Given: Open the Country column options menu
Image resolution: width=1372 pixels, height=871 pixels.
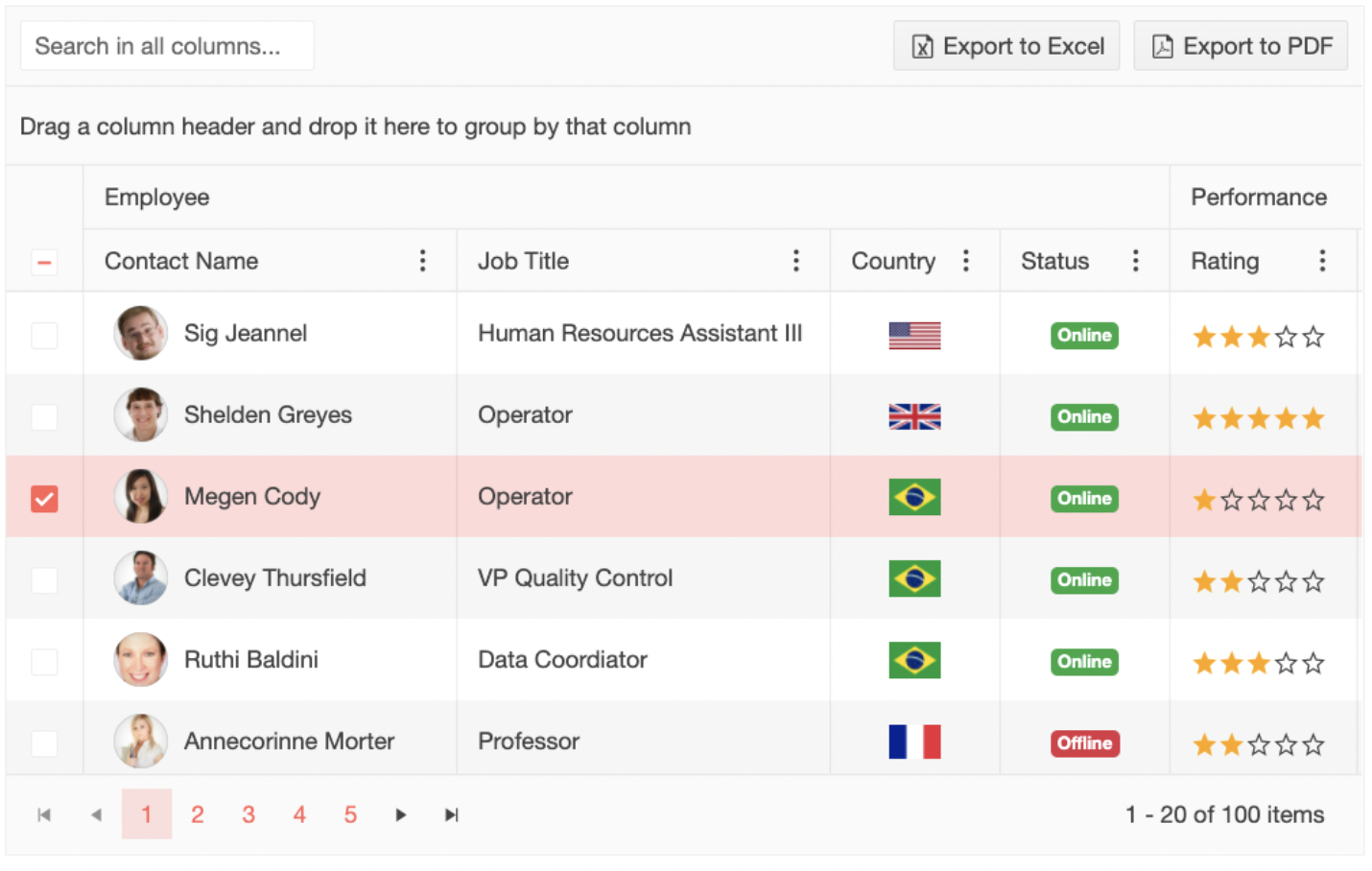Looking at the screenshot, I should click(x=965, y=261).
